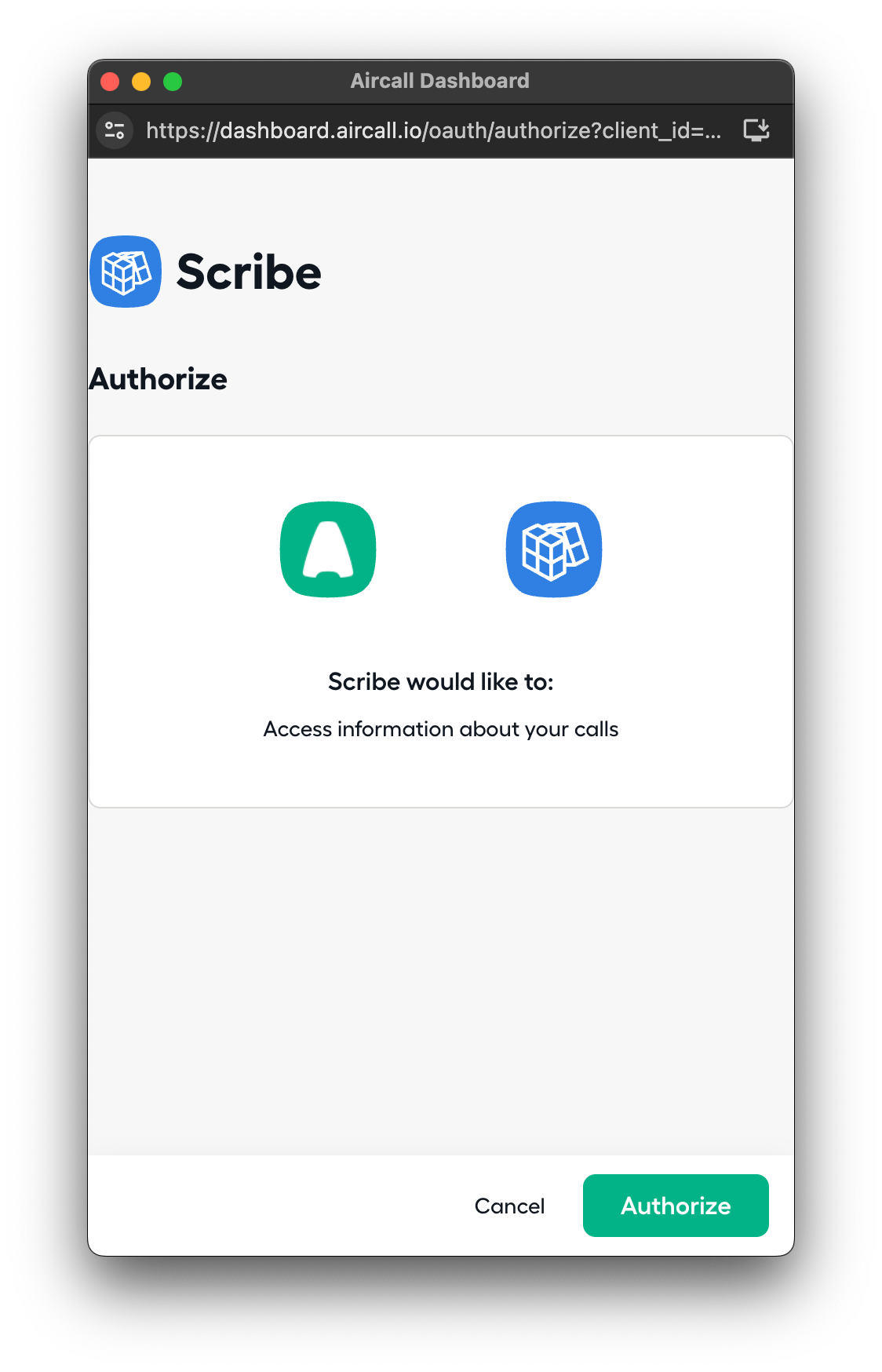Viewport: 882px width, 1372px height.
Task: Click empty space between the two logos
Action: (x=441, y=549)
